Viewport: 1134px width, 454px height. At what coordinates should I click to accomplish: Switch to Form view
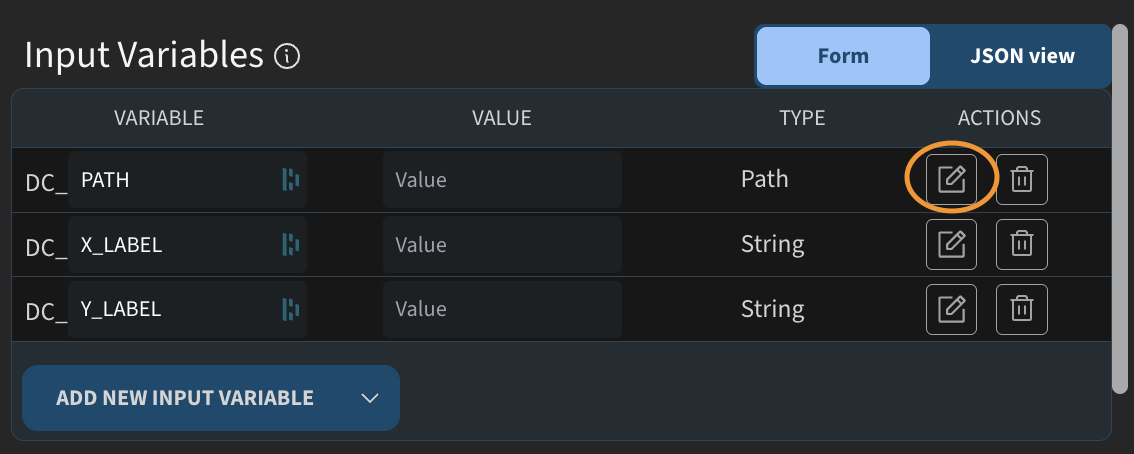[843, 56]
